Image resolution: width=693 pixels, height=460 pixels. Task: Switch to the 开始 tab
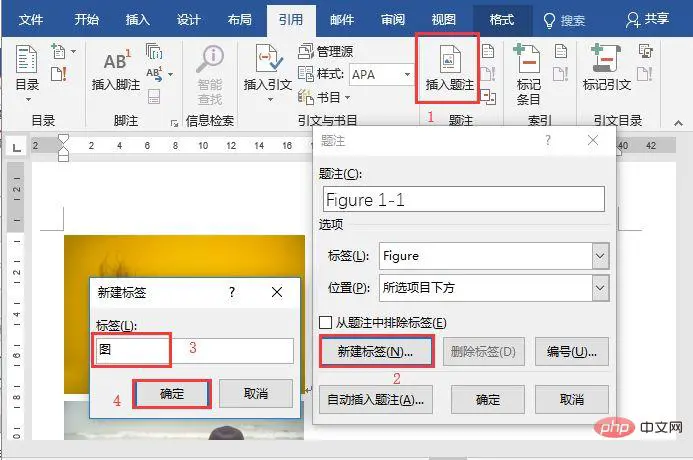[x=86, y=19]
